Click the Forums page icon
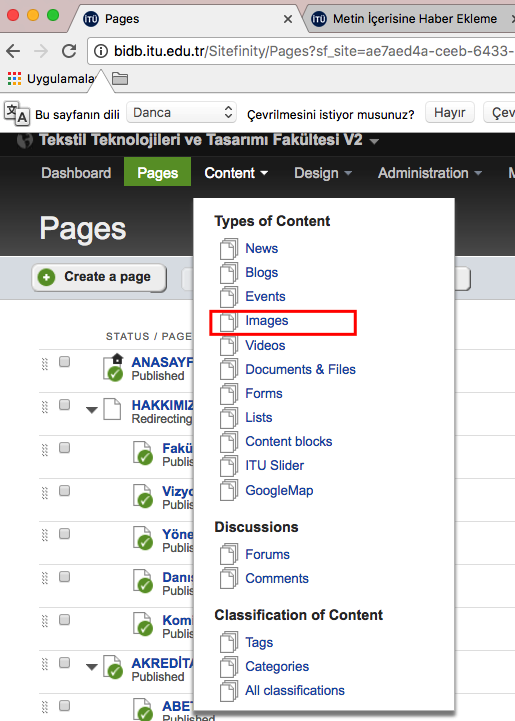 pos(229,554)
